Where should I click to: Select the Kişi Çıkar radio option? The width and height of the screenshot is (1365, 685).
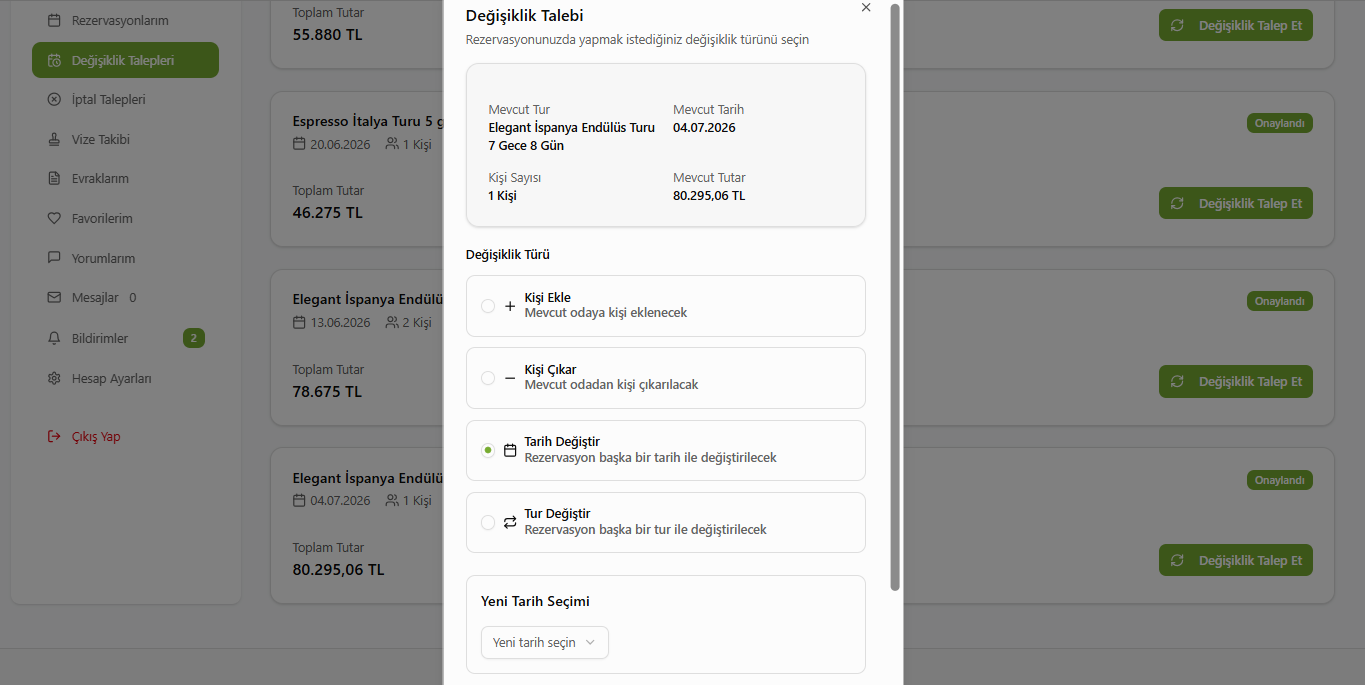point(488,378)
